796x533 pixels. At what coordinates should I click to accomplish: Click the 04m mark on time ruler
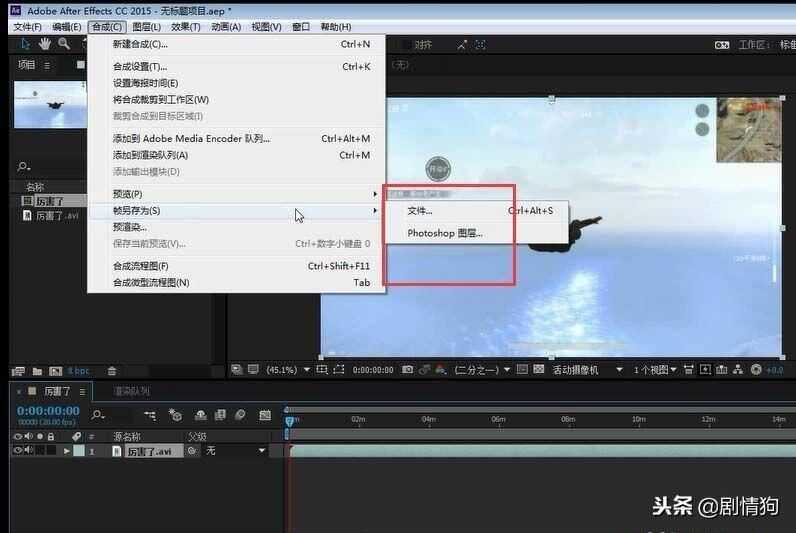[428, 419]
